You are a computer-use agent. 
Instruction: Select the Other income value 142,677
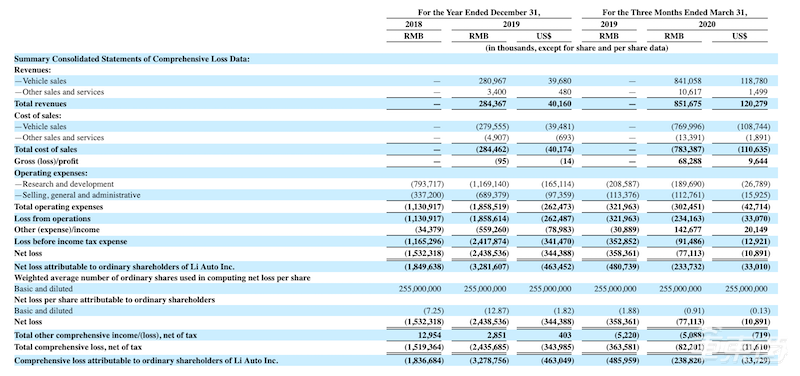[x=688, y=230]
